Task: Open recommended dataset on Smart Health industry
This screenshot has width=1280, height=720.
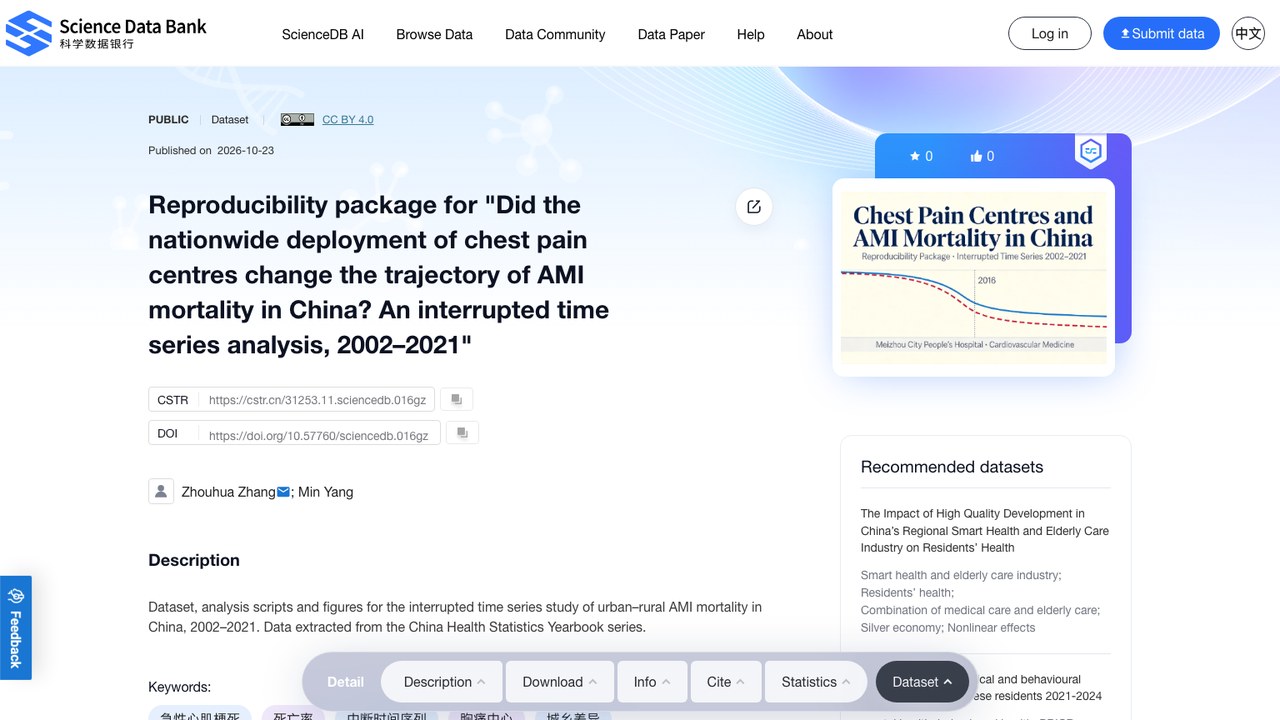Action: (x=985, y=530)
